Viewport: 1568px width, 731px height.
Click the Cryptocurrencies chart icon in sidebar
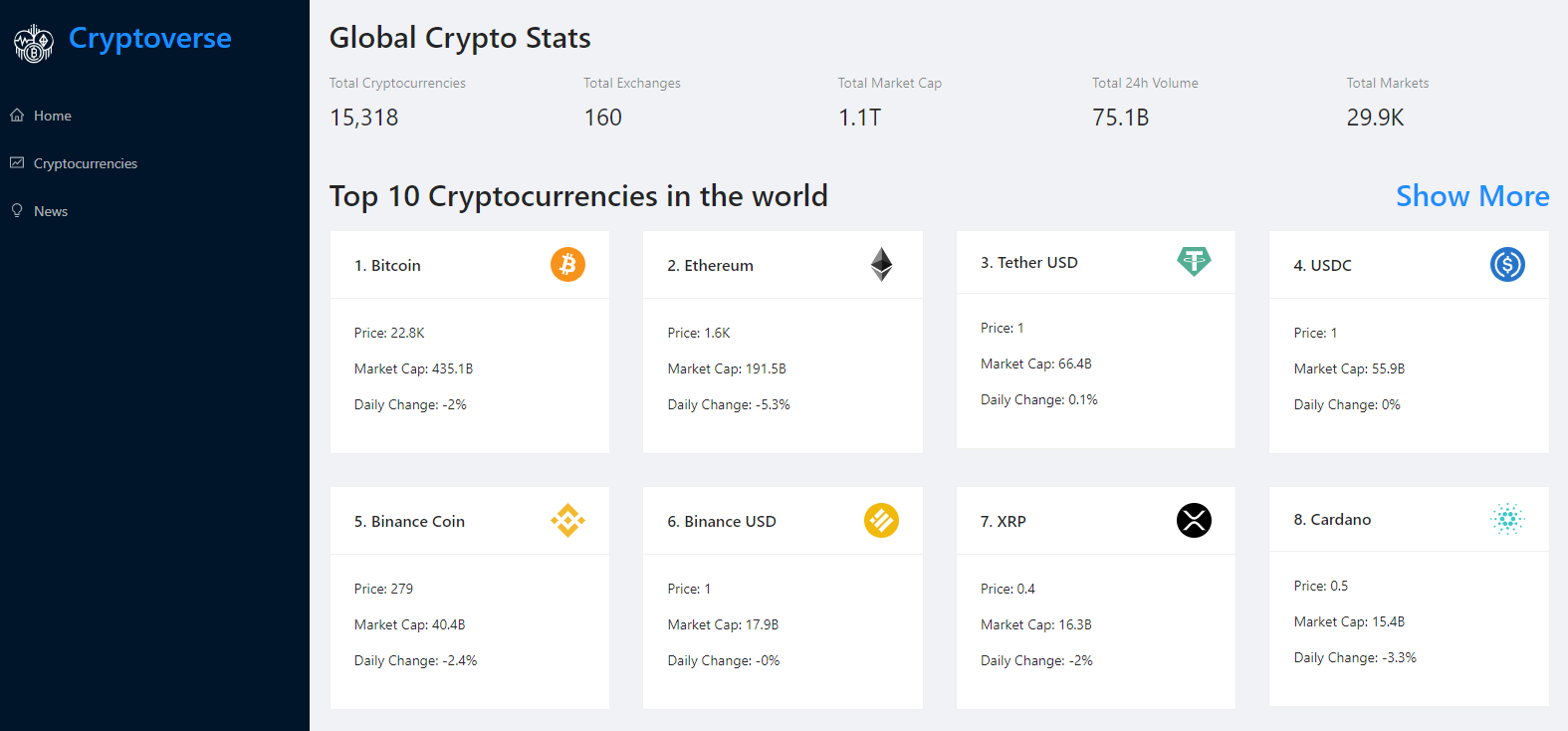click(x=17, y=162)
